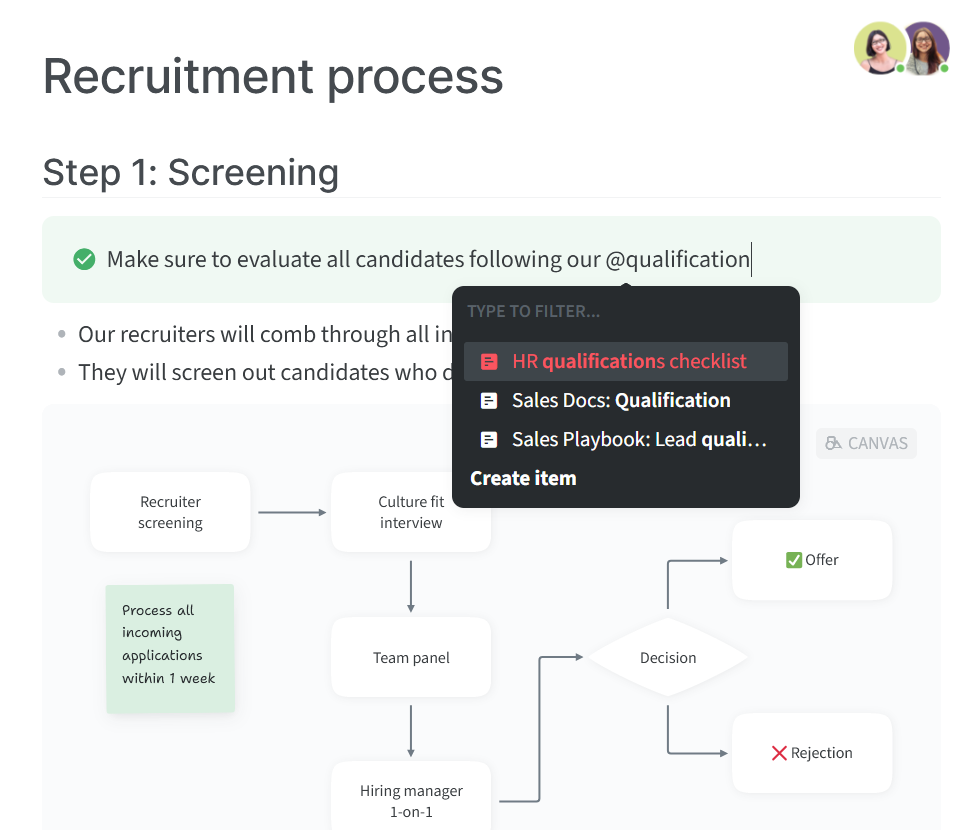The height and width of the screenshot is (830, 980).
Task: Click Create item in the mention popup
Action: click(523, 478)
